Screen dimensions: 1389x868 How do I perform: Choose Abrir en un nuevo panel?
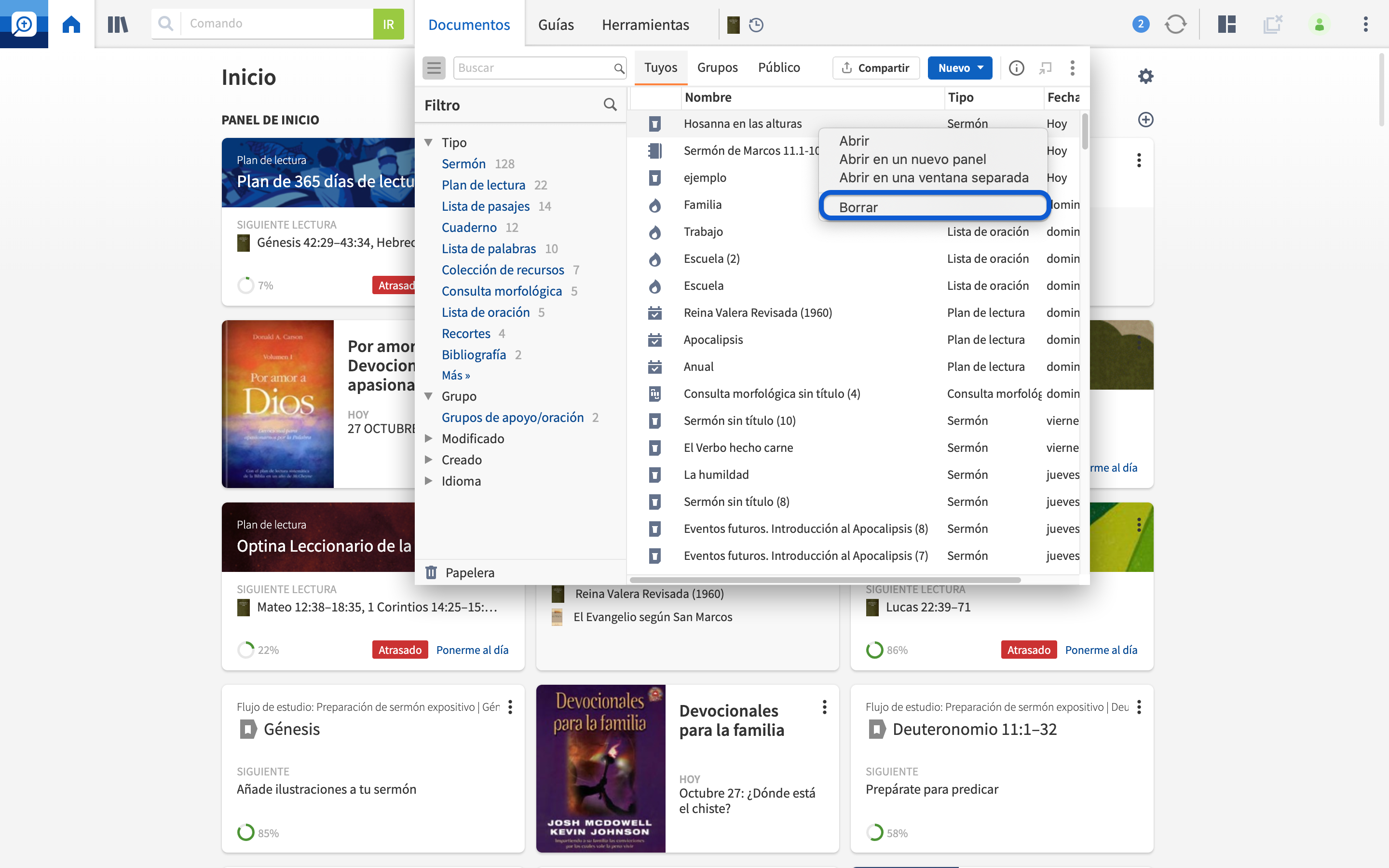[912, 159]
